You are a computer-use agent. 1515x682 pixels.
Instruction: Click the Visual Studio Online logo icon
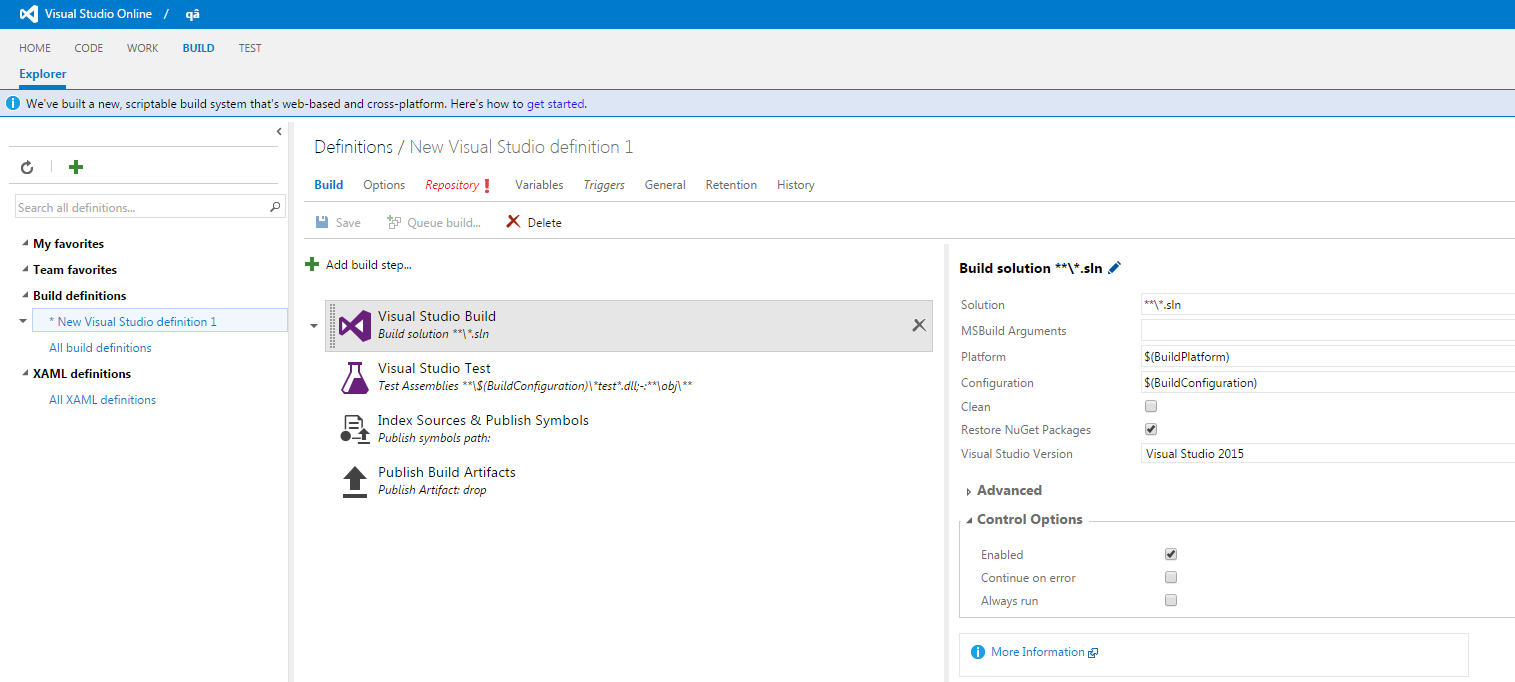28,14
